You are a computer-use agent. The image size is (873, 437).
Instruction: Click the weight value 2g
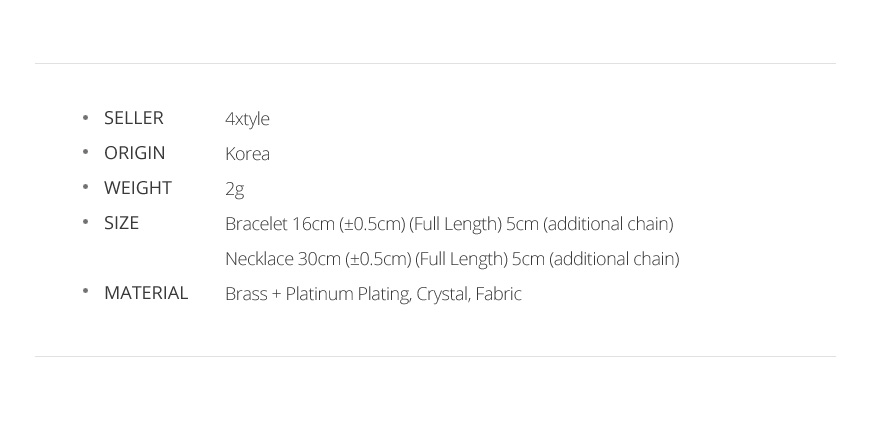point(234,189)
